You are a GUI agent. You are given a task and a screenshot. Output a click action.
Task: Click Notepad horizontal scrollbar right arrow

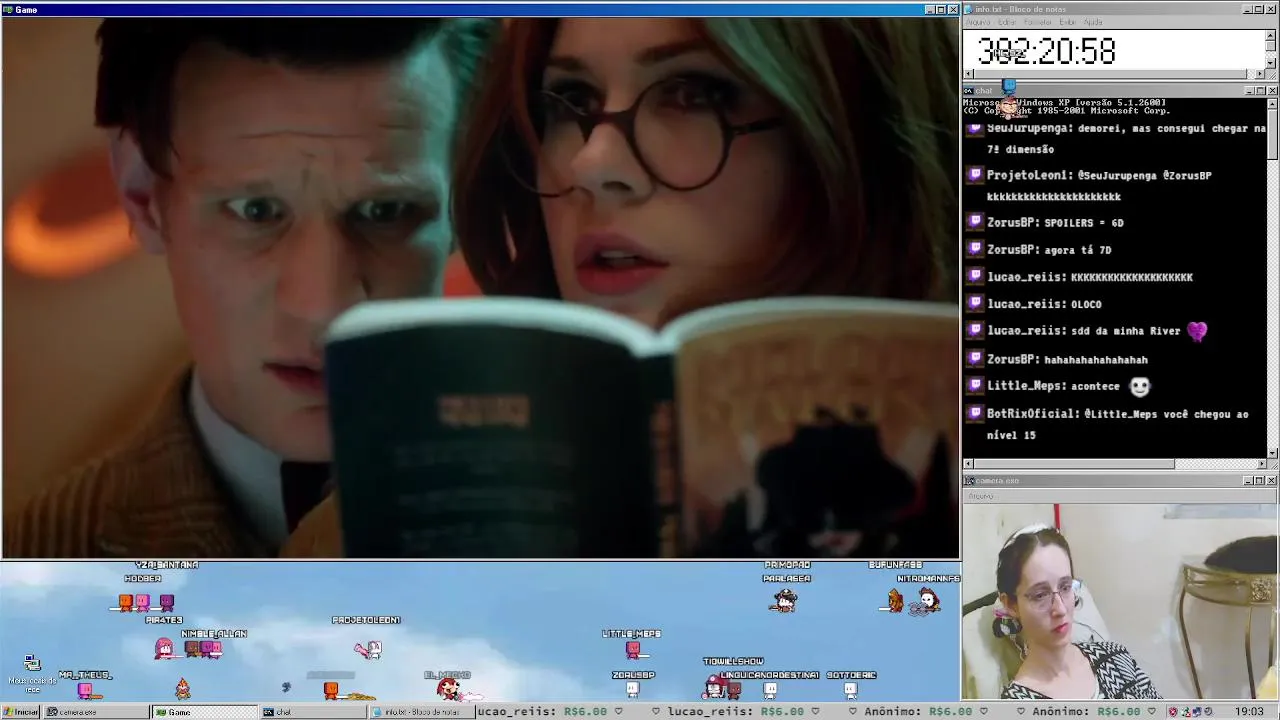1260,74
